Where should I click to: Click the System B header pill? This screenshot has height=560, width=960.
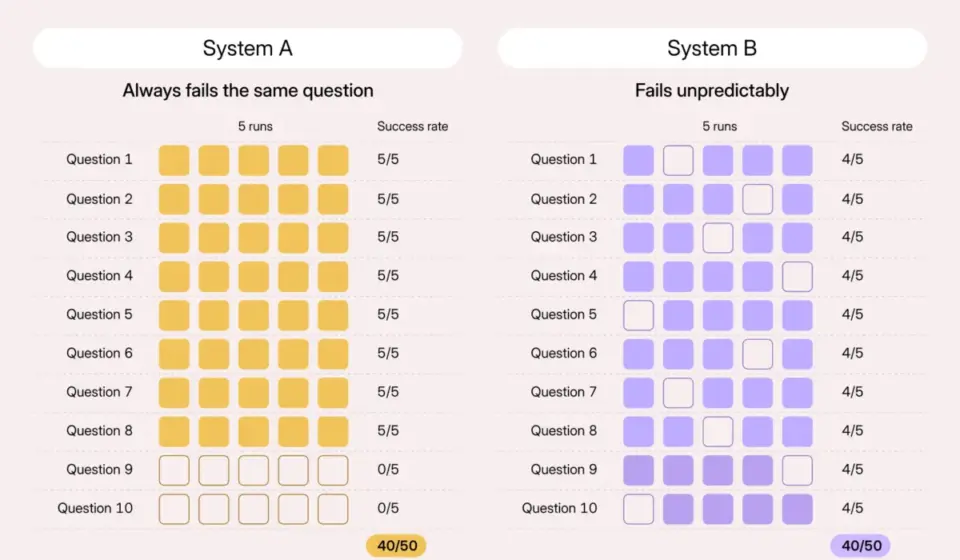click(x=712, y=48)
